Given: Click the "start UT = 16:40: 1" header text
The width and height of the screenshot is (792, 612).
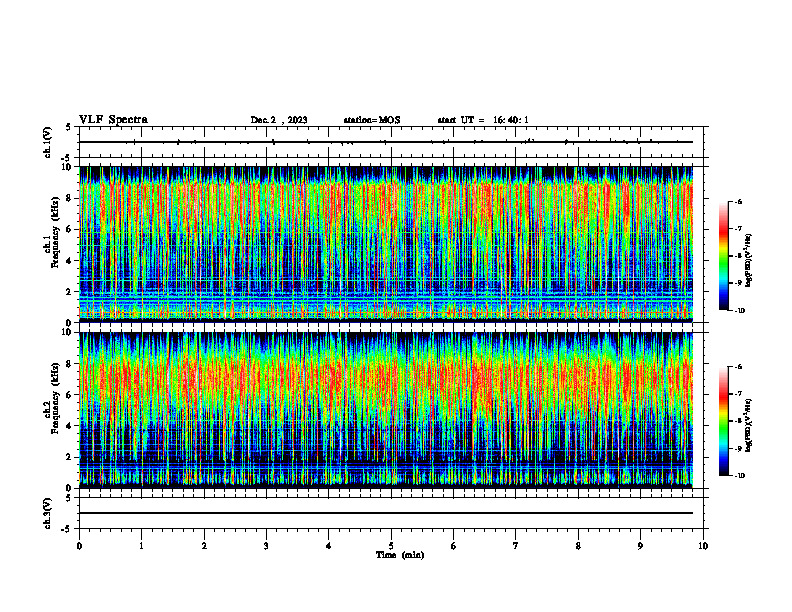Looking at the screenshot, I should 483,120.
